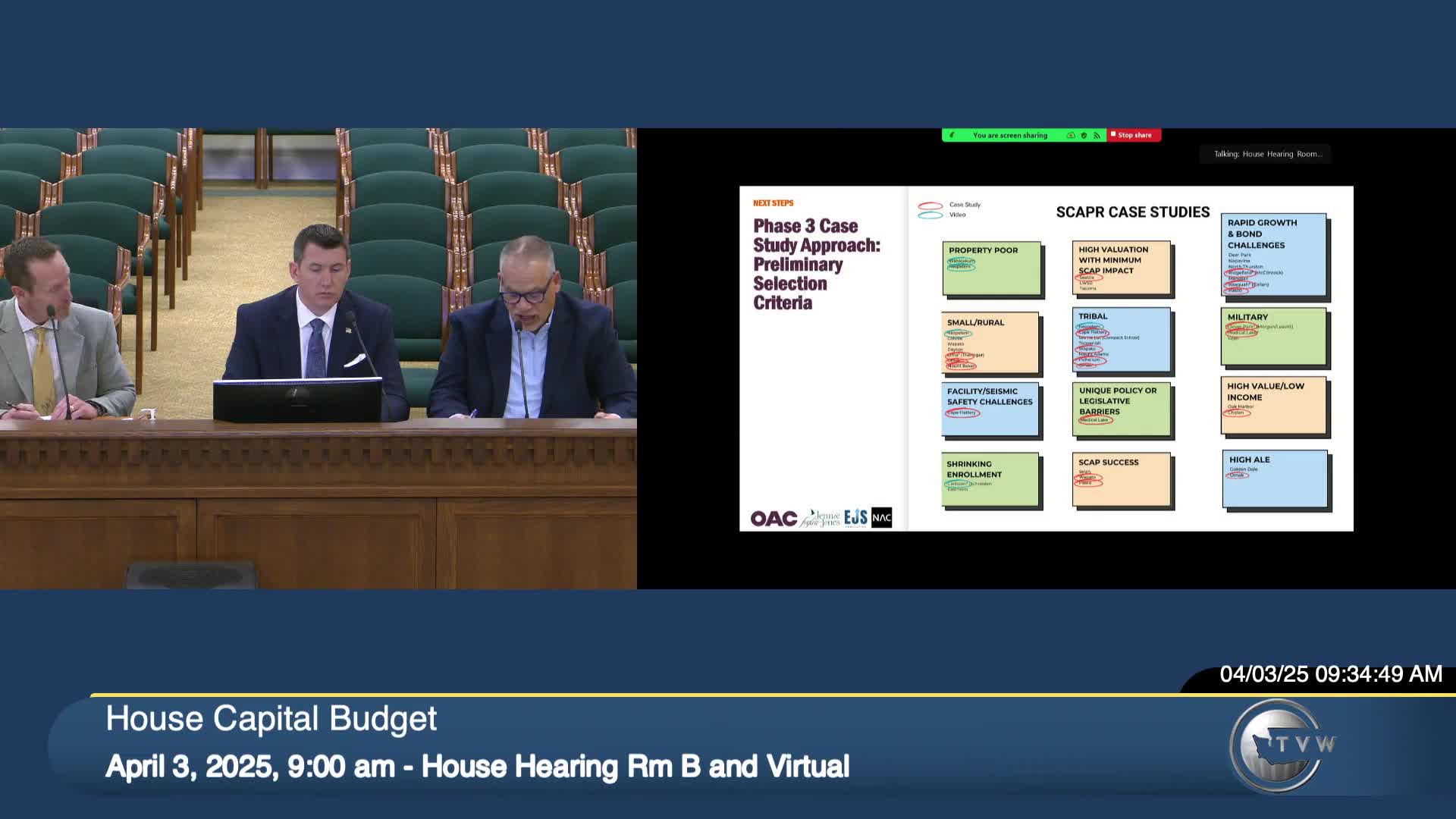Select the Military case study card
Screen dimensions: 1456x819
click(x=1273, y=336)
